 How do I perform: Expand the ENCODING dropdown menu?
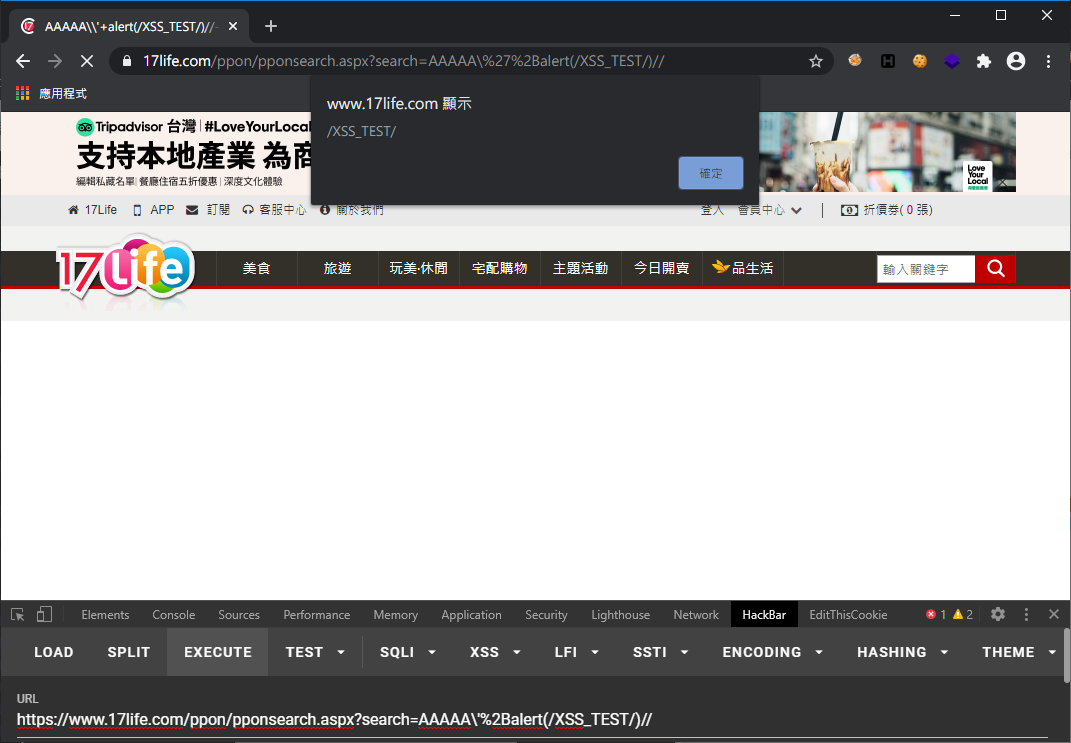click(x=773, y=652)
